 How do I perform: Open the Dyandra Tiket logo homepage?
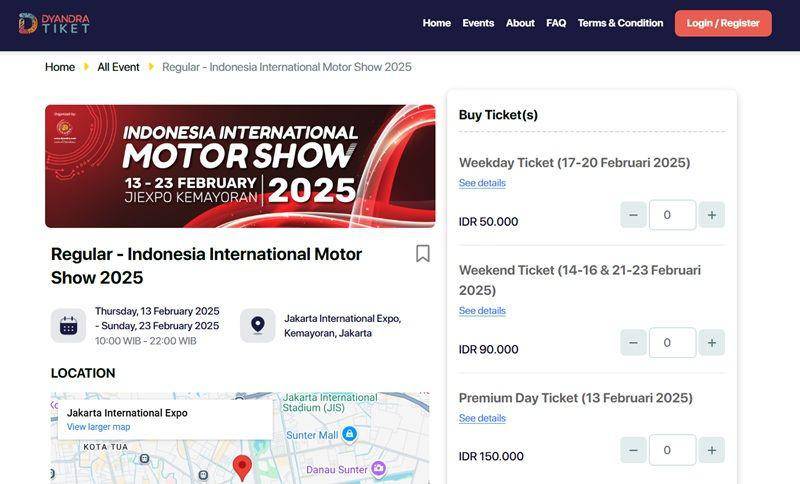click(x=54, y=23)
